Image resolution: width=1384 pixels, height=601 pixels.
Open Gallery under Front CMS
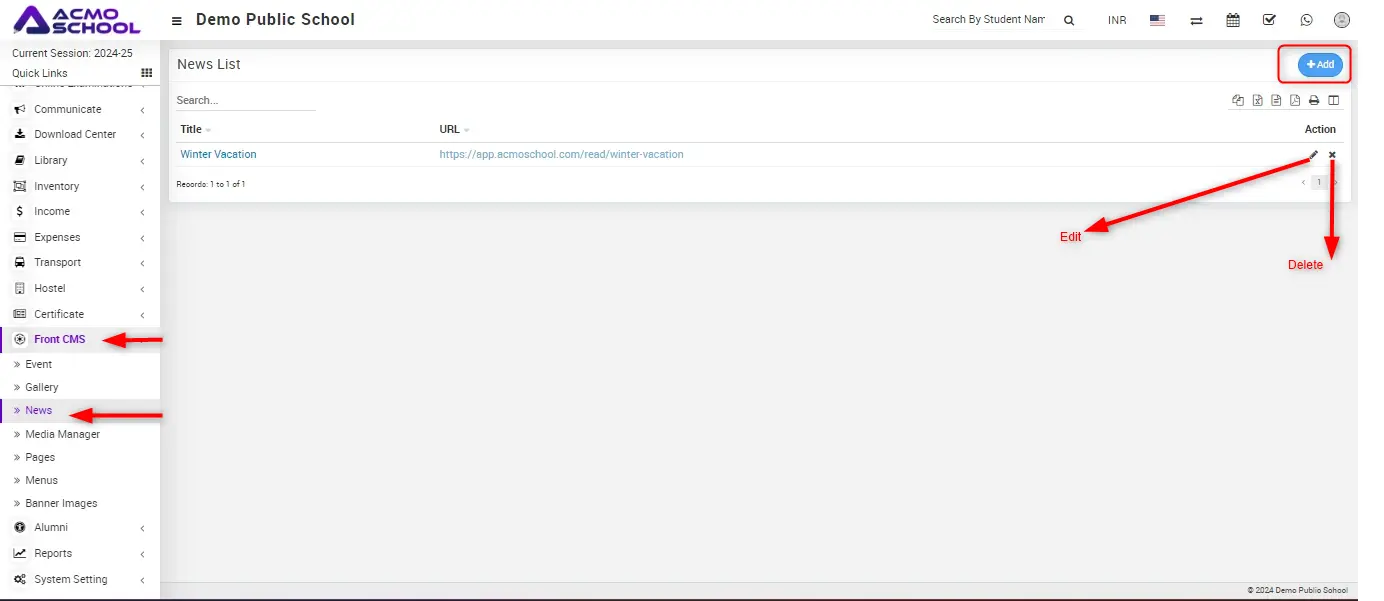click(42, 387)
